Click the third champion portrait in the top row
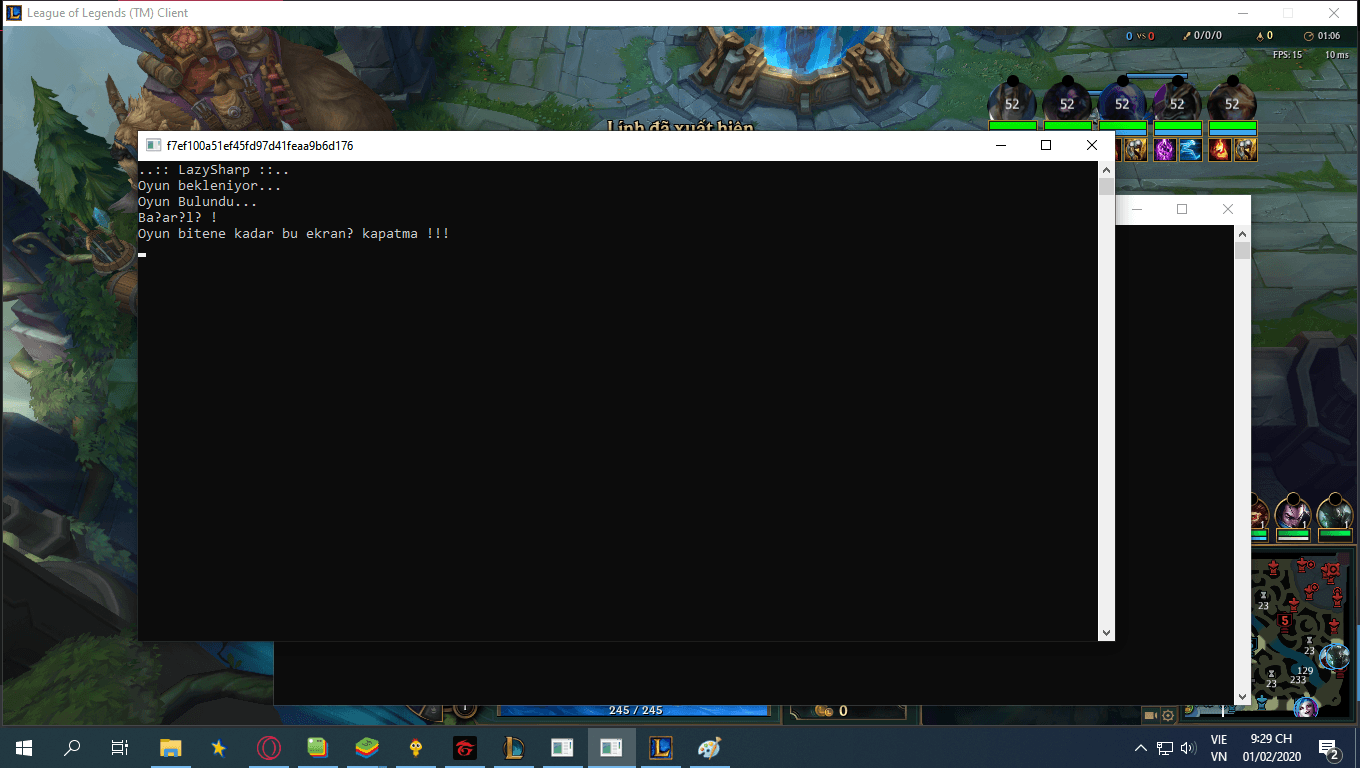This screenshot has height=768, width=1360. (x=1122, y=101)
